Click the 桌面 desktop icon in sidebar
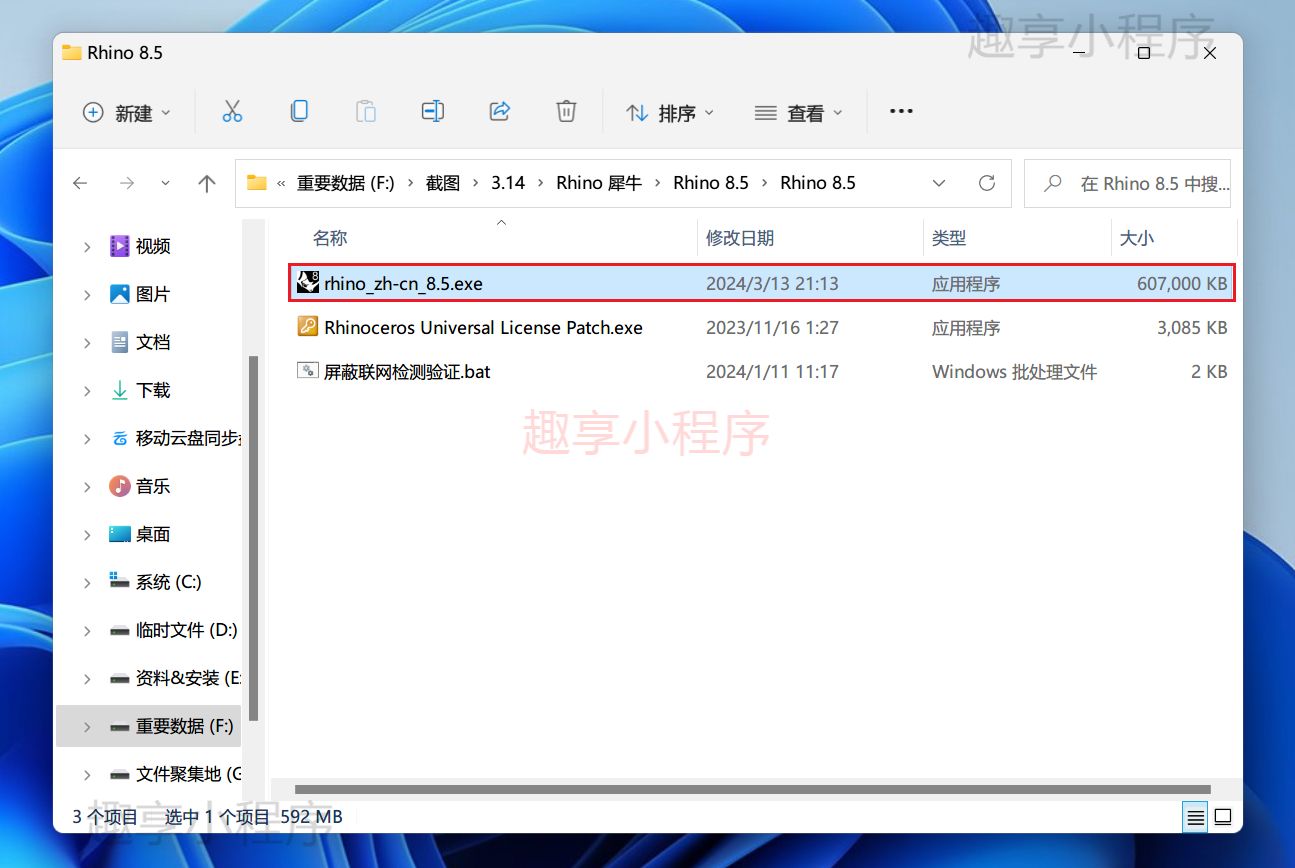The height and width of the screenshot is (868, 1295). pos(120,534)
